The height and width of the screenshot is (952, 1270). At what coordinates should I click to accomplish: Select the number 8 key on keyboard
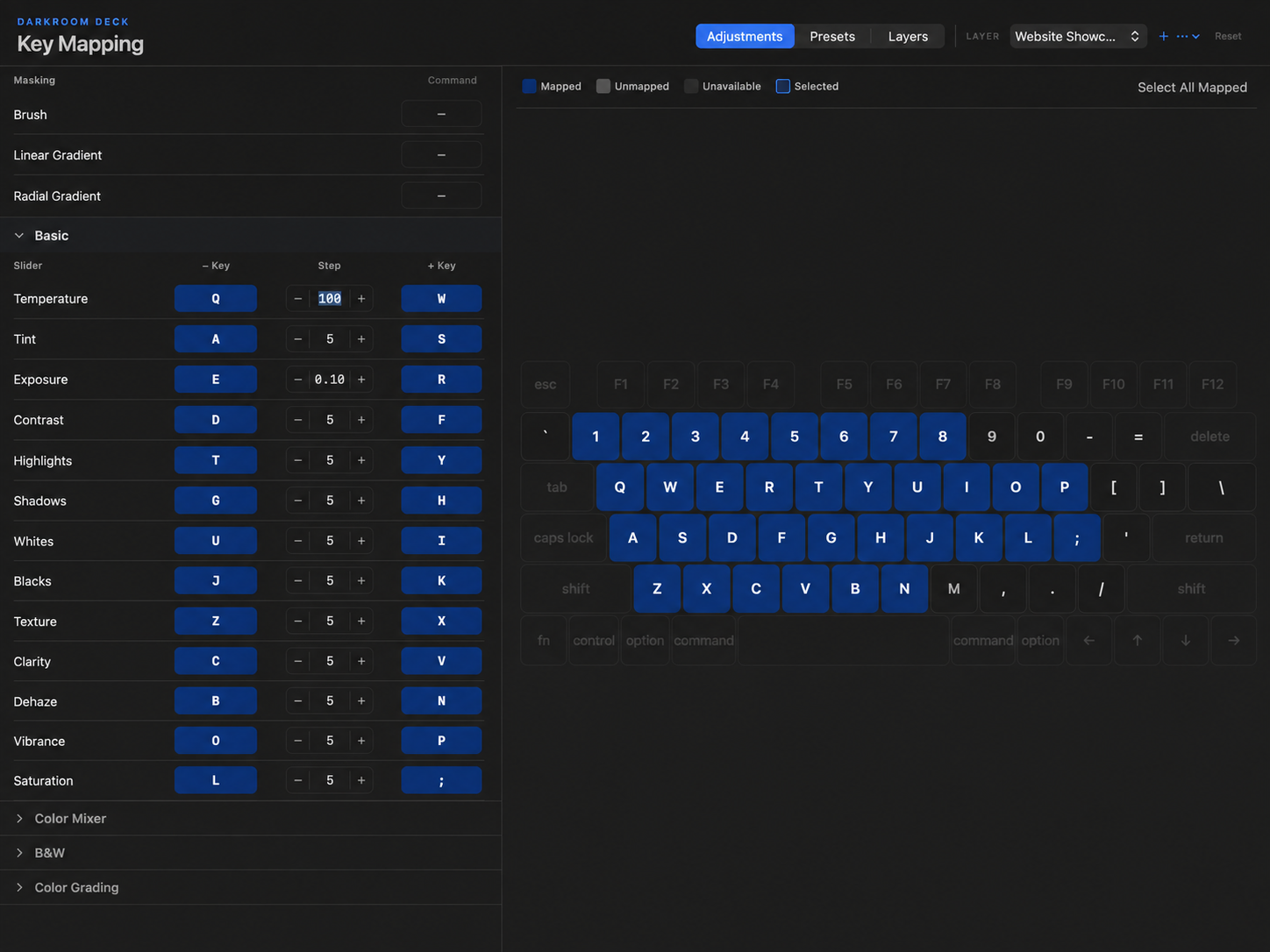coord(943,437)
